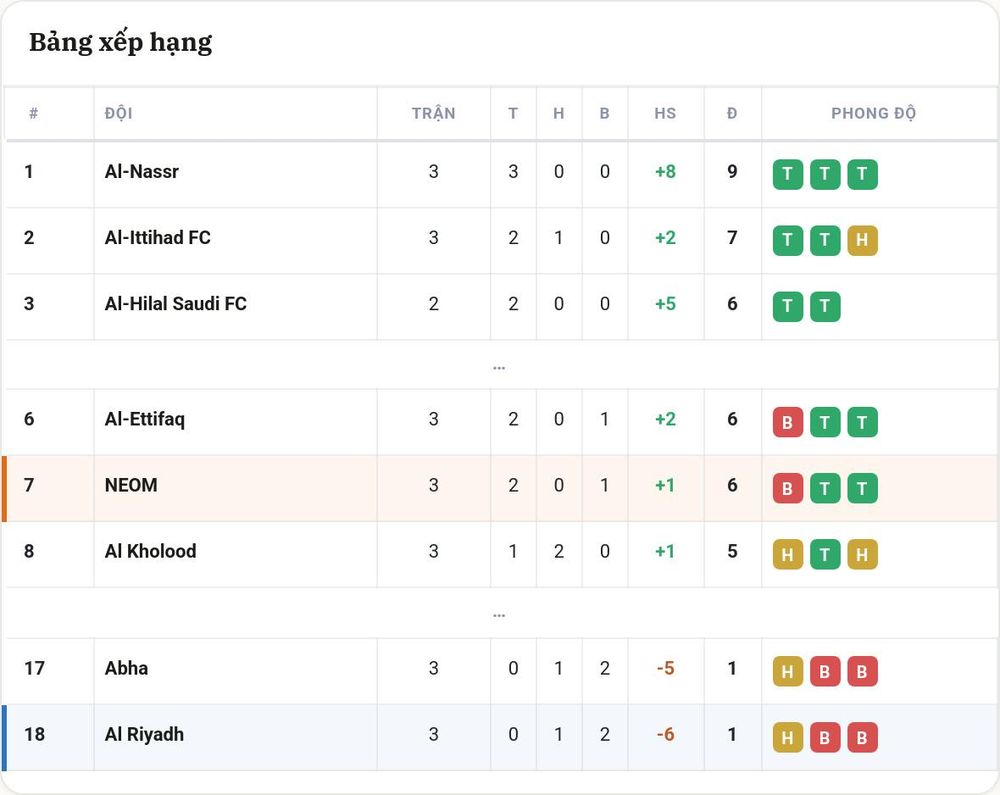The height and width of the screenshot is (795, 1000).
Task: Click the ĐỘI column header
Action: [119, 113]
